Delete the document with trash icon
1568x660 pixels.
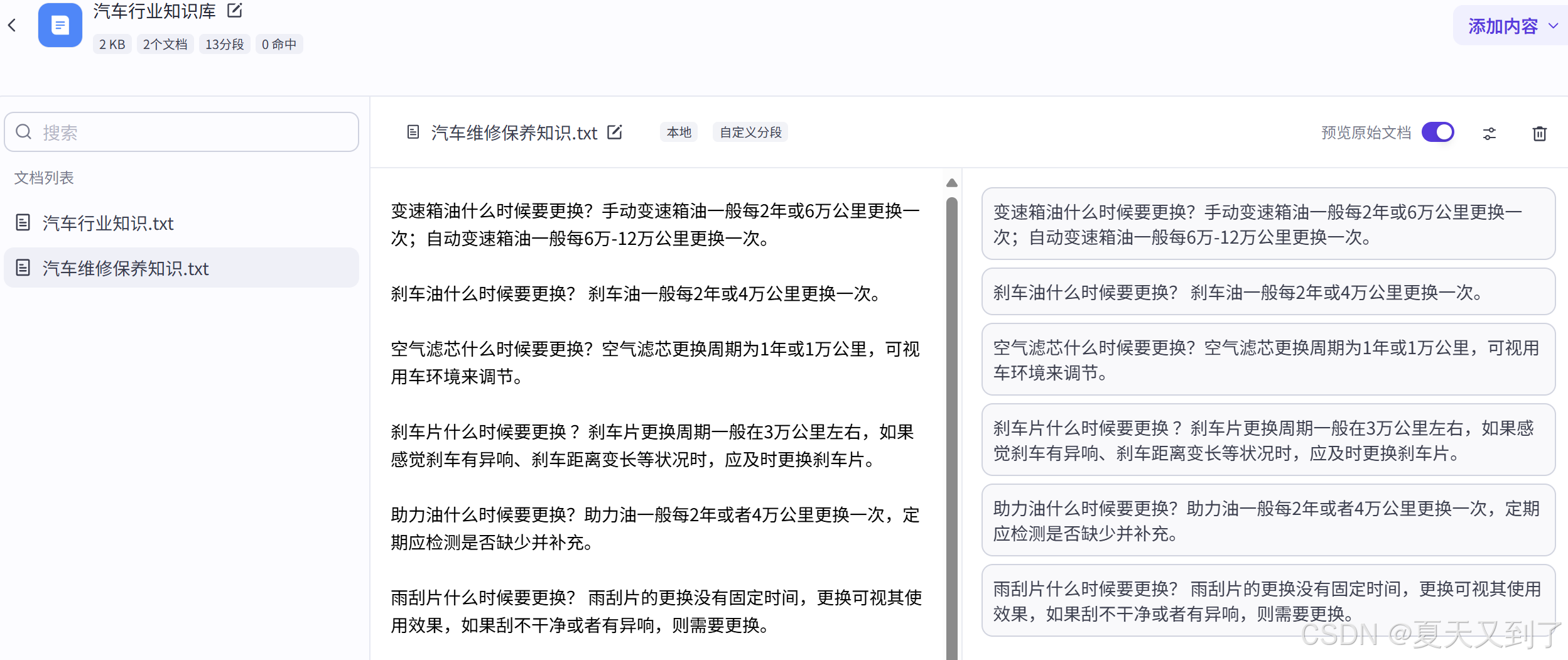[x=1540, y=133]
